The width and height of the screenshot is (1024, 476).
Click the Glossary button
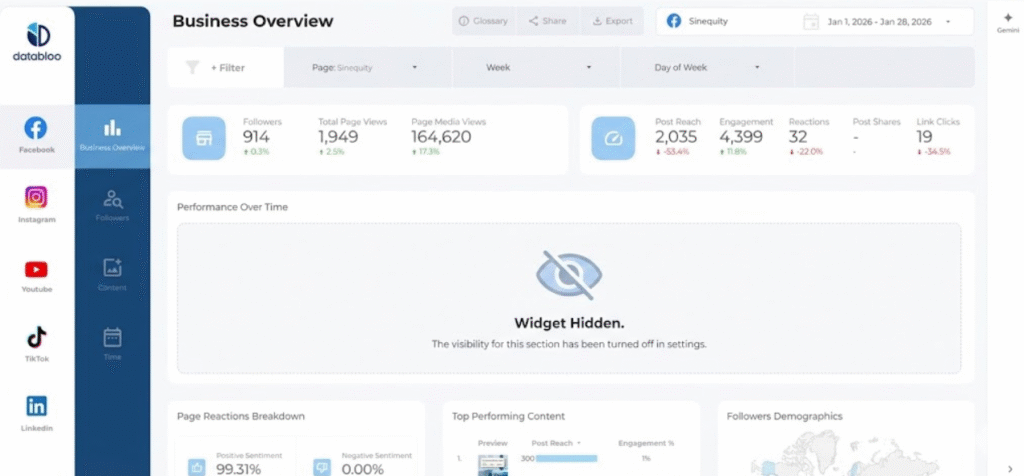click(483, 21)
